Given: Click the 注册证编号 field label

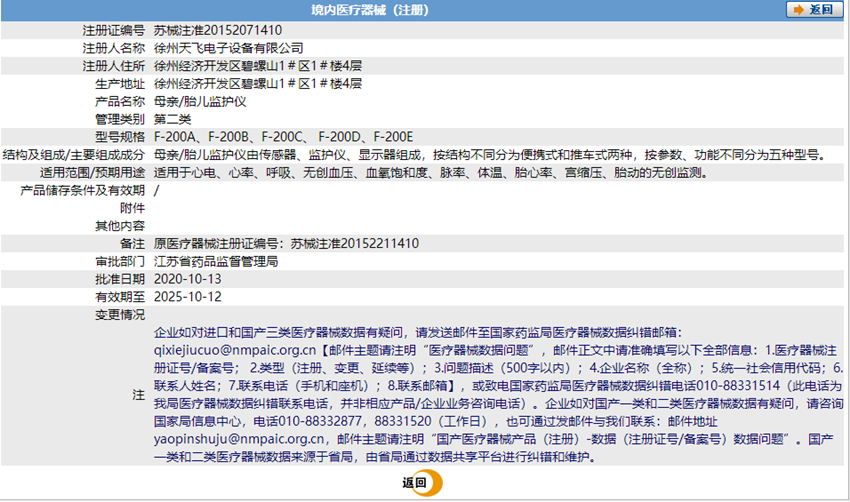Looking at the screenshot, I should [114, 30].
